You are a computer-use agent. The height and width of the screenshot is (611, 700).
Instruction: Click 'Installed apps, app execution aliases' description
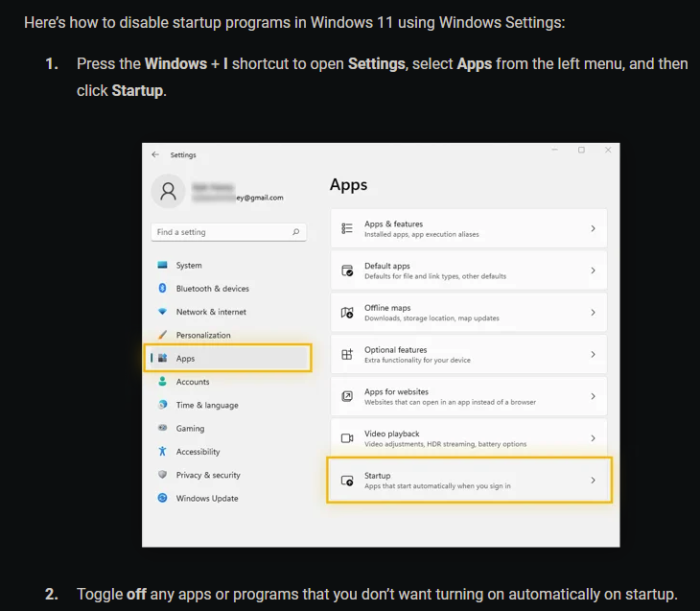[x=421, y=234]
